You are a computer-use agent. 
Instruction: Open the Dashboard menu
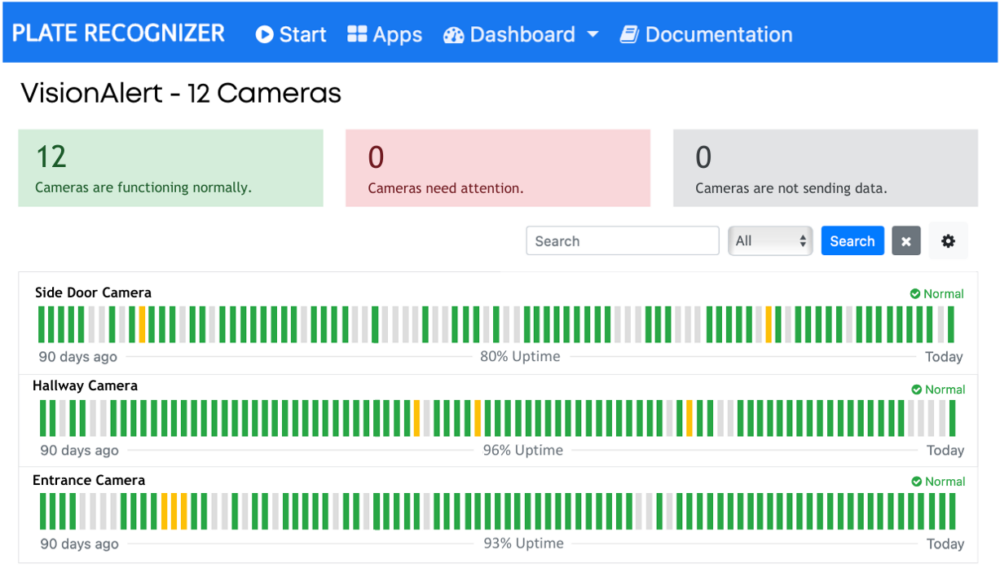(x=520, y=34)
